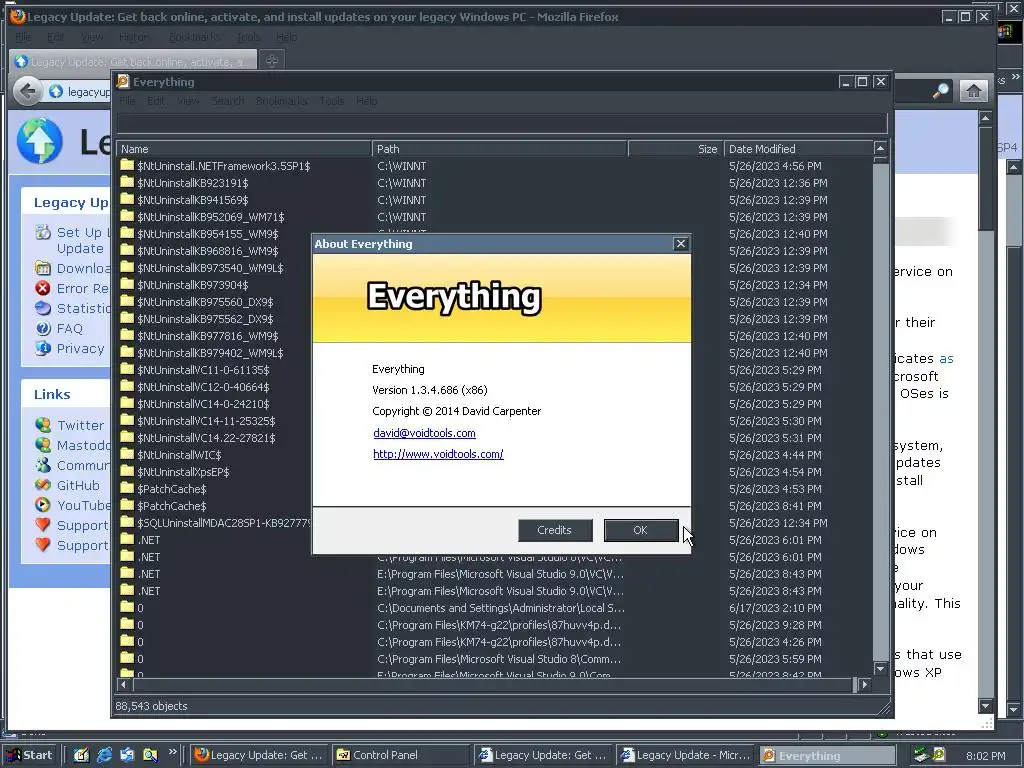Click the Download sidebar icon on webpage
Image resolution: width=1024 pixels, height=768 pixels.
pos(43,268)
